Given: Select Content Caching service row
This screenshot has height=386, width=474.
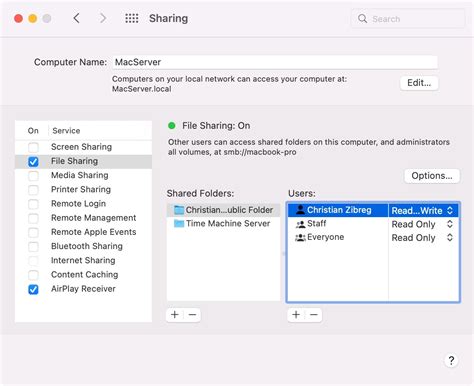Looking at the screenshot, I should pos(83,275).
